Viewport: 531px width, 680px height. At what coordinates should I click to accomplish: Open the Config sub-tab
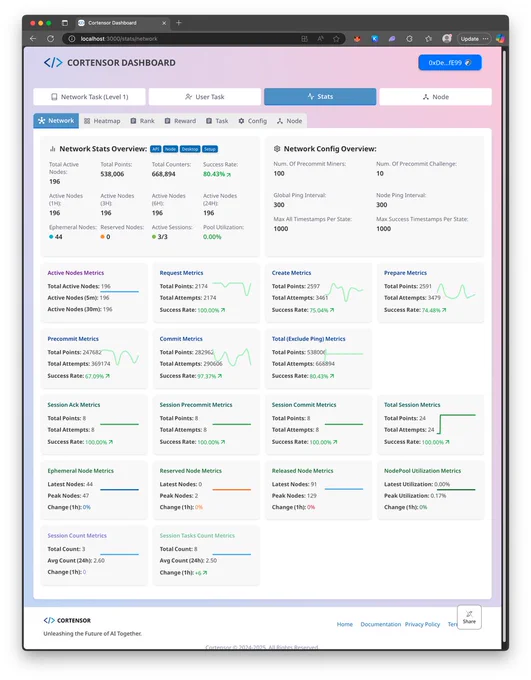pyautogui.click(x=252, y=121)
